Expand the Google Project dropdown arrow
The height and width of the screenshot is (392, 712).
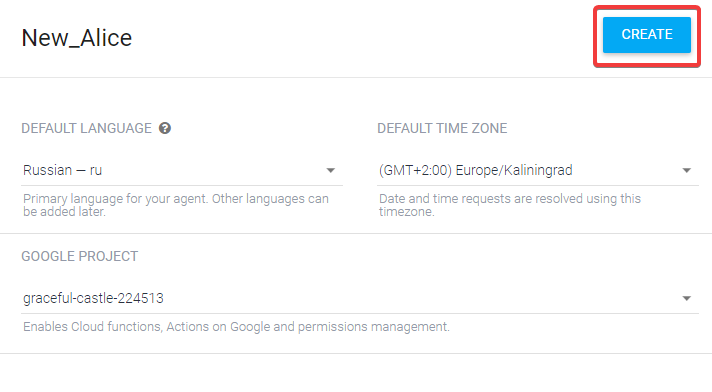point(687,298)
